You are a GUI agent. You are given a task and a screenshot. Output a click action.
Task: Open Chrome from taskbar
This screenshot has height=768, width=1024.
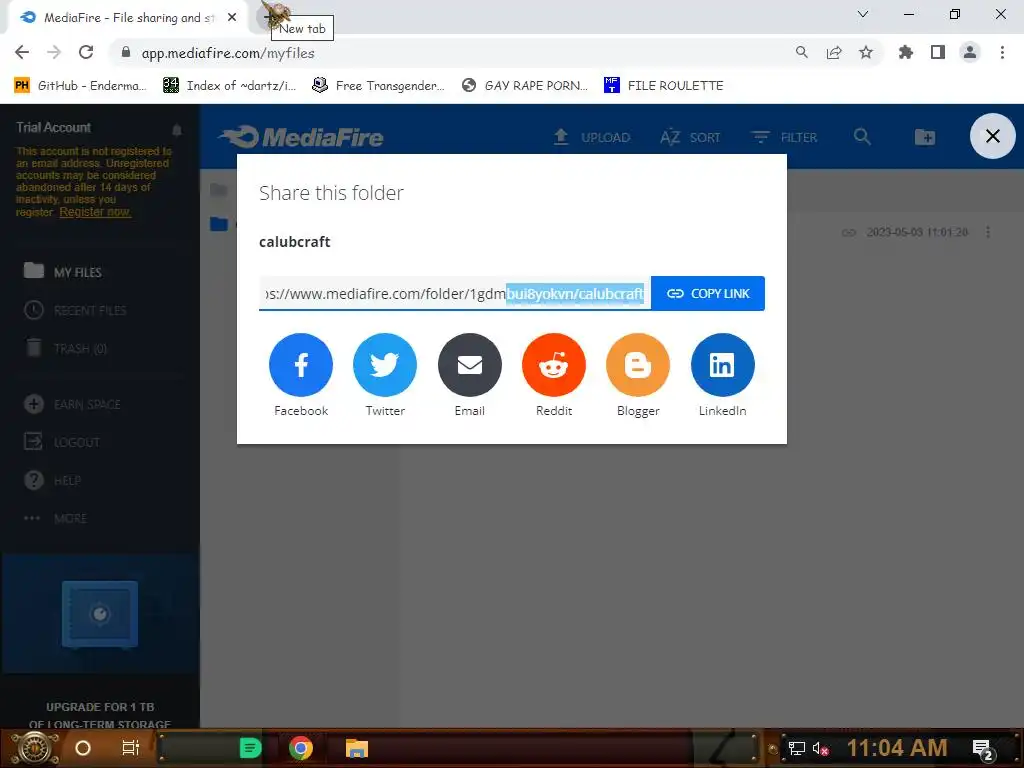coord(300,748)
